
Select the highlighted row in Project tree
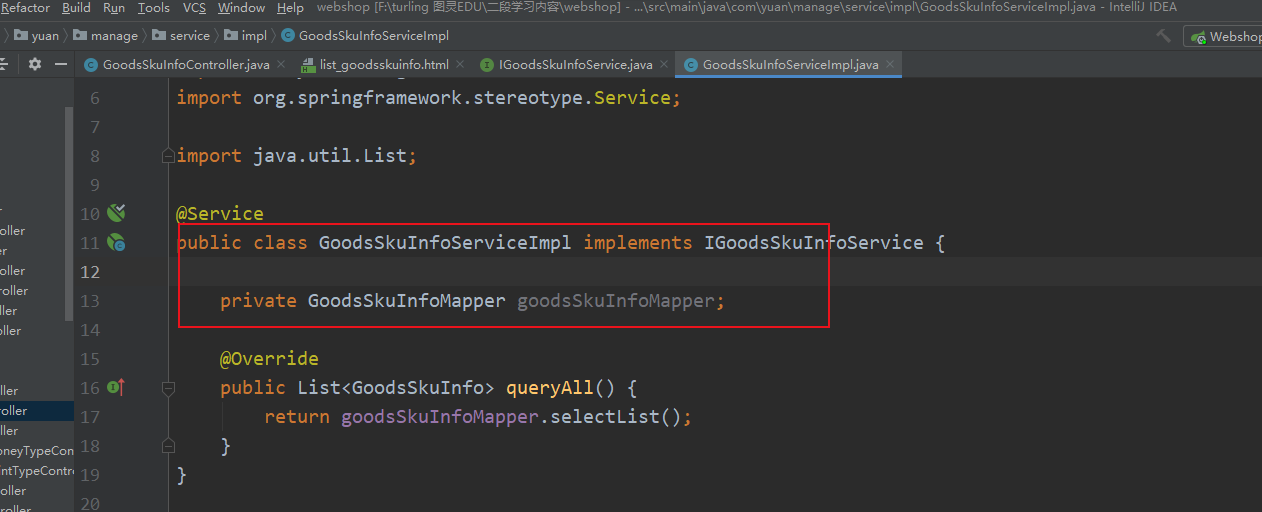coord(37,411)
